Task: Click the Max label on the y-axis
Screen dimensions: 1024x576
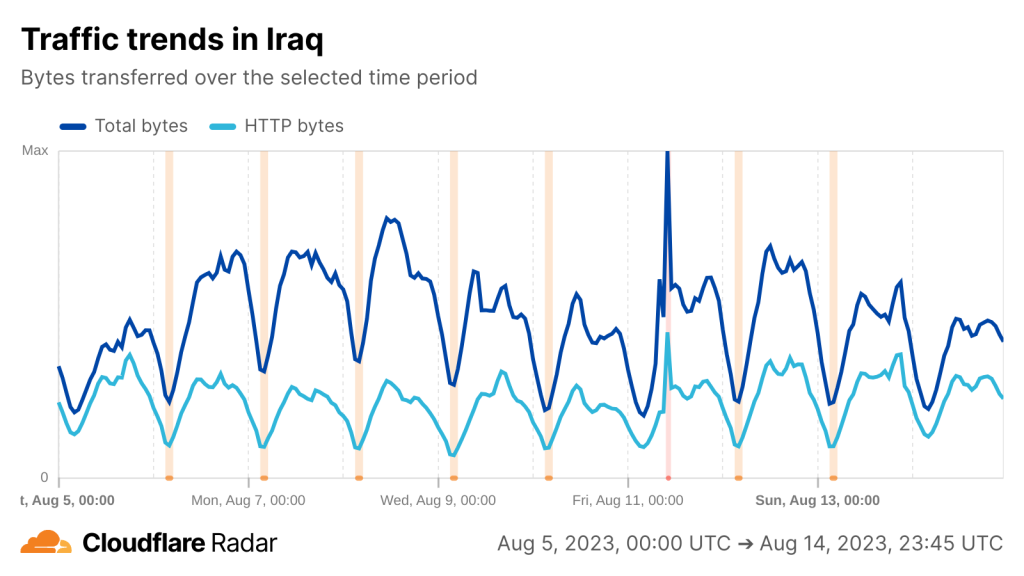Action: [35, 151]
